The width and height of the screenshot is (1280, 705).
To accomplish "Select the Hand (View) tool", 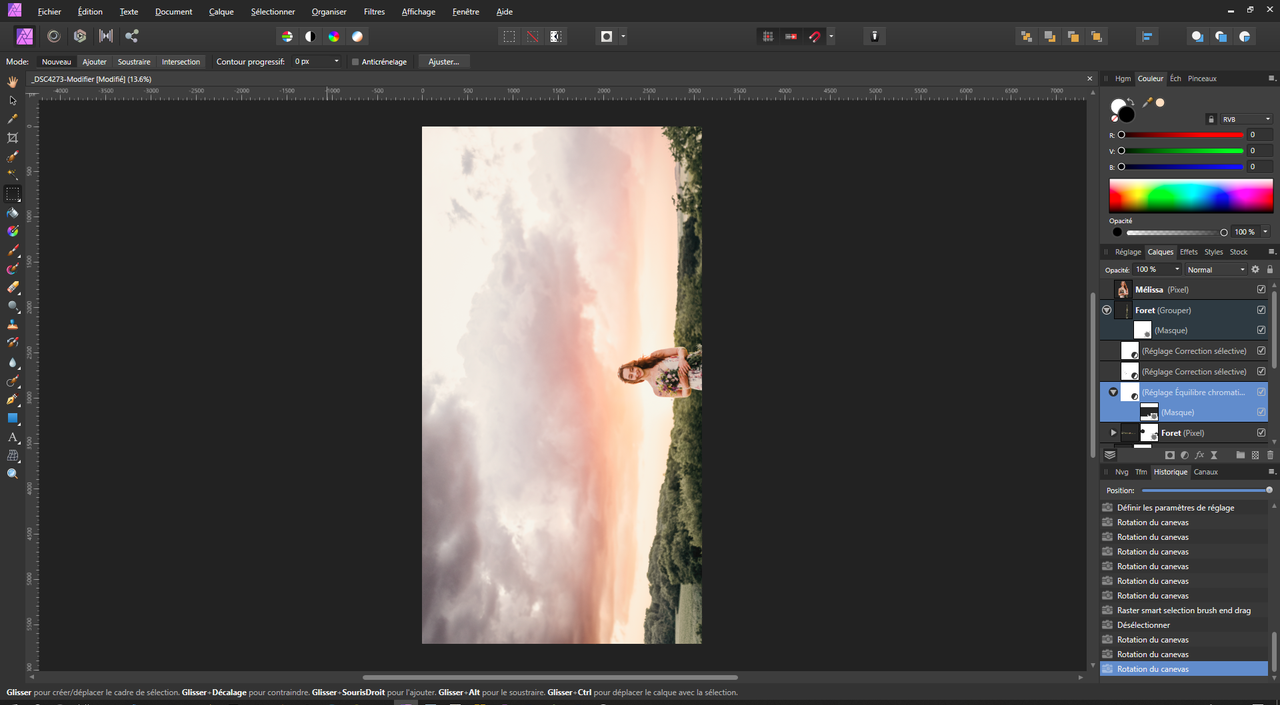I will [13, 82].
